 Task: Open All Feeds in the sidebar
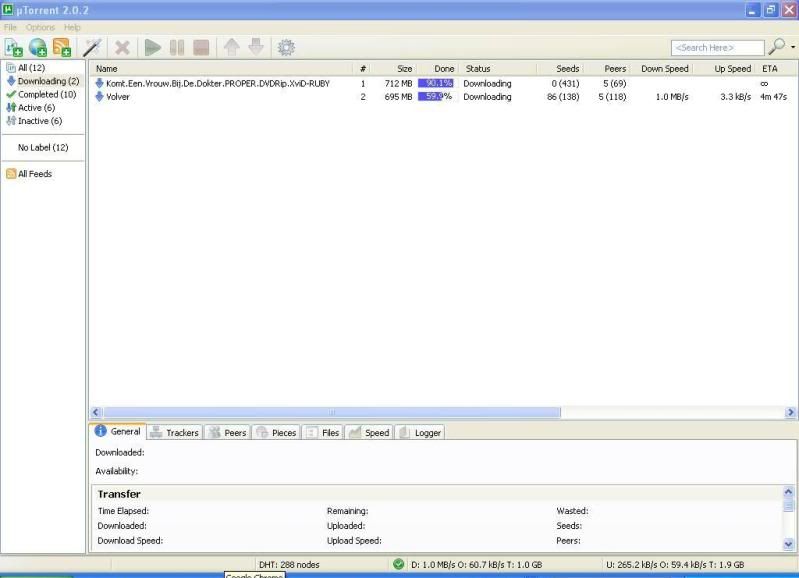(x=35, y=174)
